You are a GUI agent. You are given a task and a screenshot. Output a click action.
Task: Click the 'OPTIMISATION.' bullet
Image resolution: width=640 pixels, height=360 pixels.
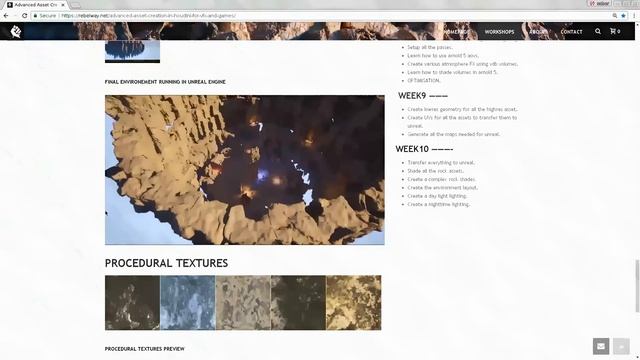click(424, 80)
